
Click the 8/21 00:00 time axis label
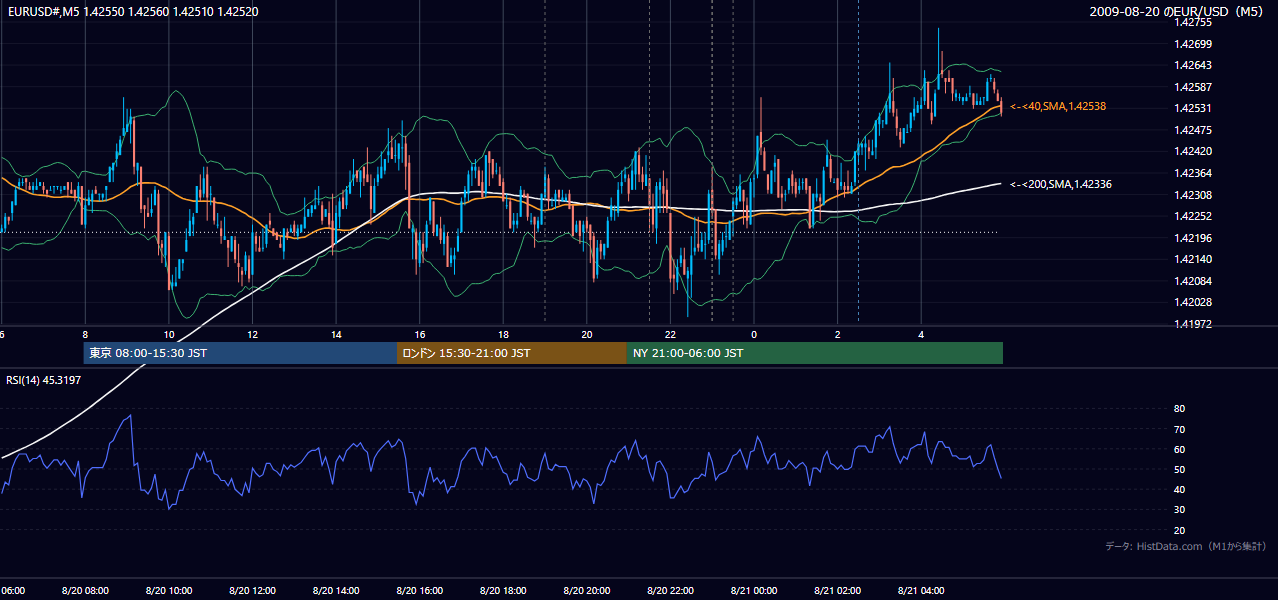754,591
